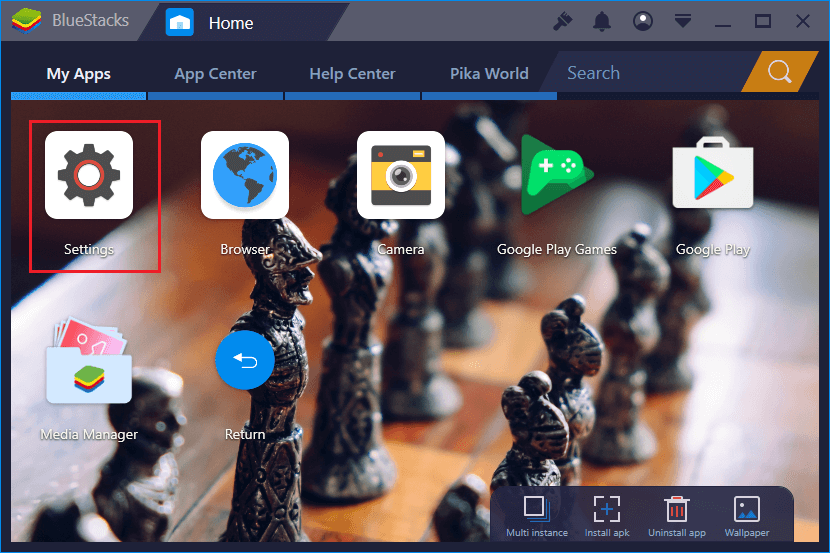Launch the Browser app
830x553 pixels.
coord(245,175)
